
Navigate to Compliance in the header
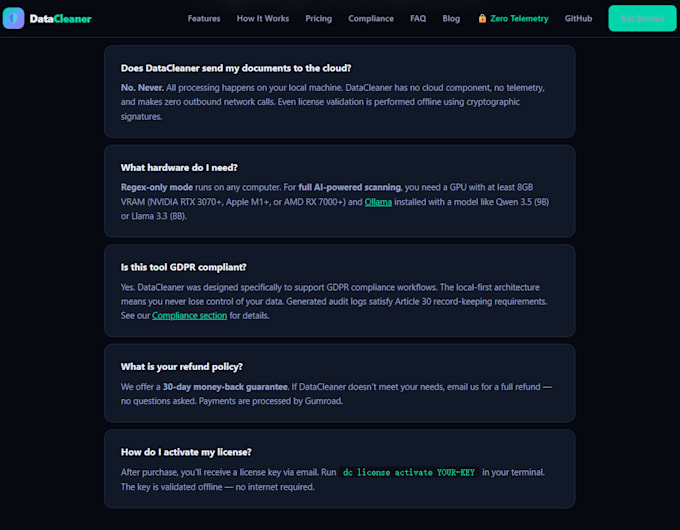[x=371, y=19]
